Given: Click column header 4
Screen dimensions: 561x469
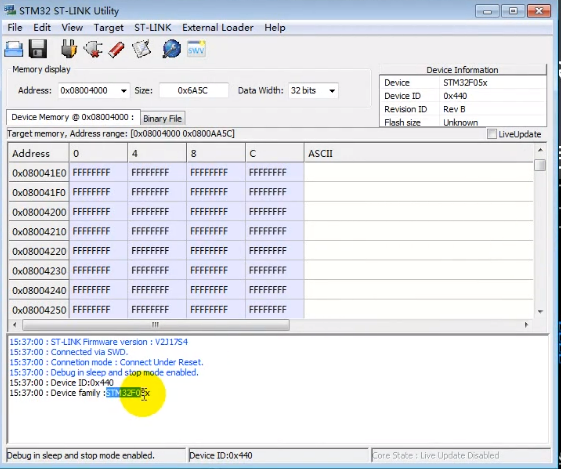Looking at the screenshot, I should pos(157,153).
